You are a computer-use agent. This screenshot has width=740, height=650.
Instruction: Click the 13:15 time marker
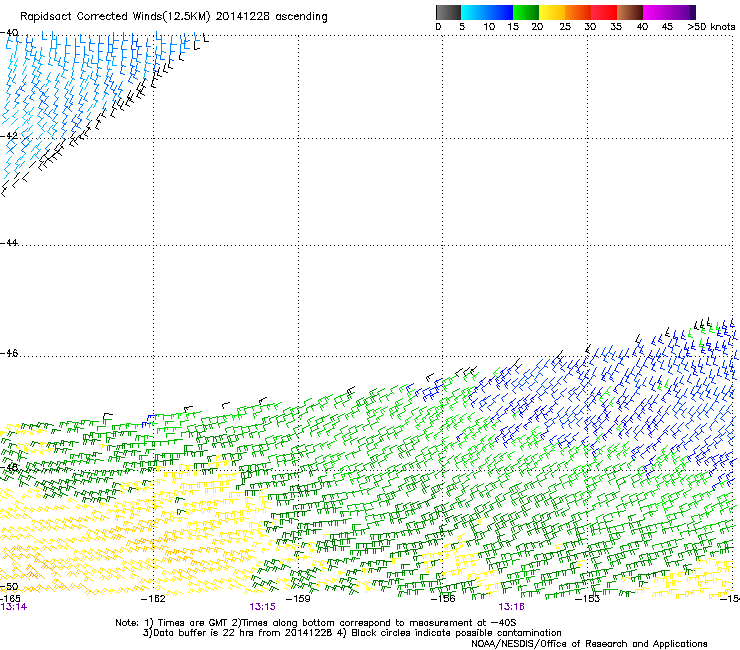tap(262, 607)
